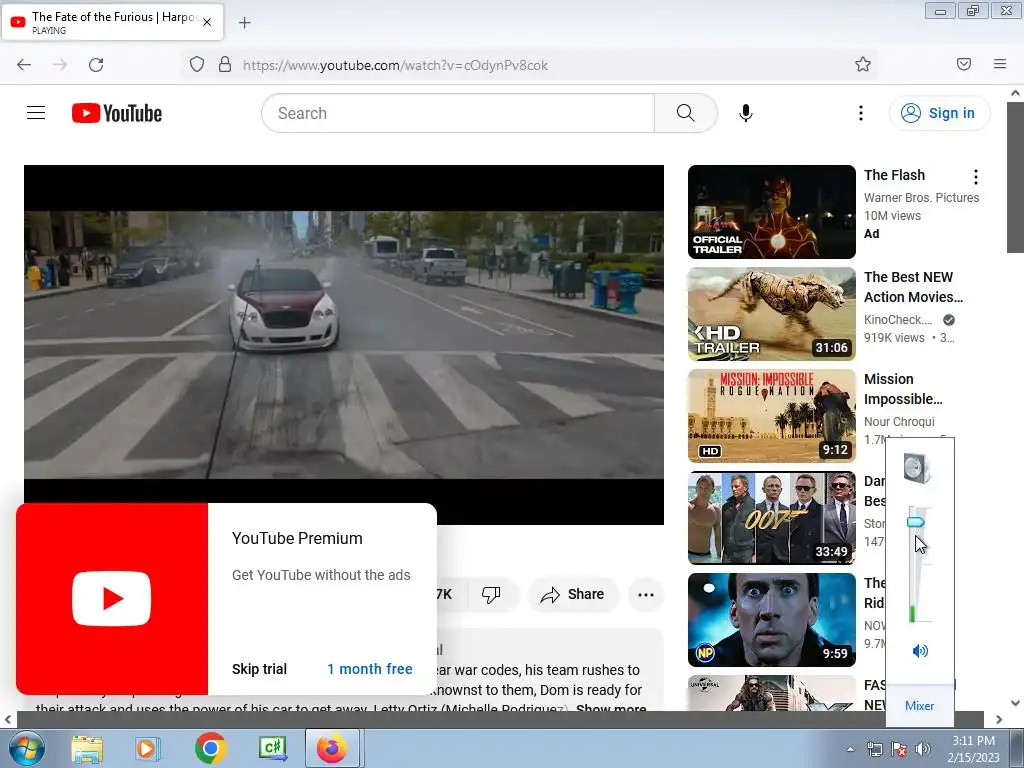Click the address bar URL
Viewport: 1024px width, 768px height.
395,65
